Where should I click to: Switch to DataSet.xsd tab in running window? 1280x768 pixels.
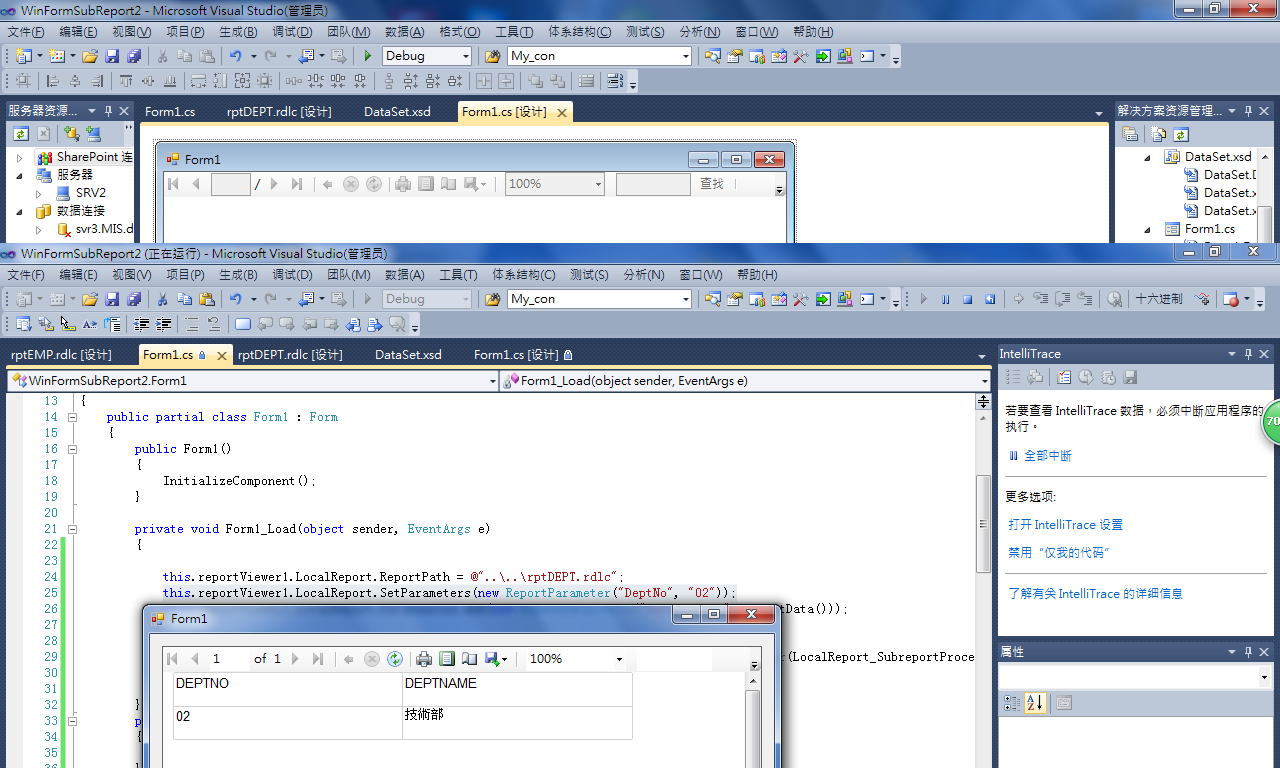tap(408, 355)
